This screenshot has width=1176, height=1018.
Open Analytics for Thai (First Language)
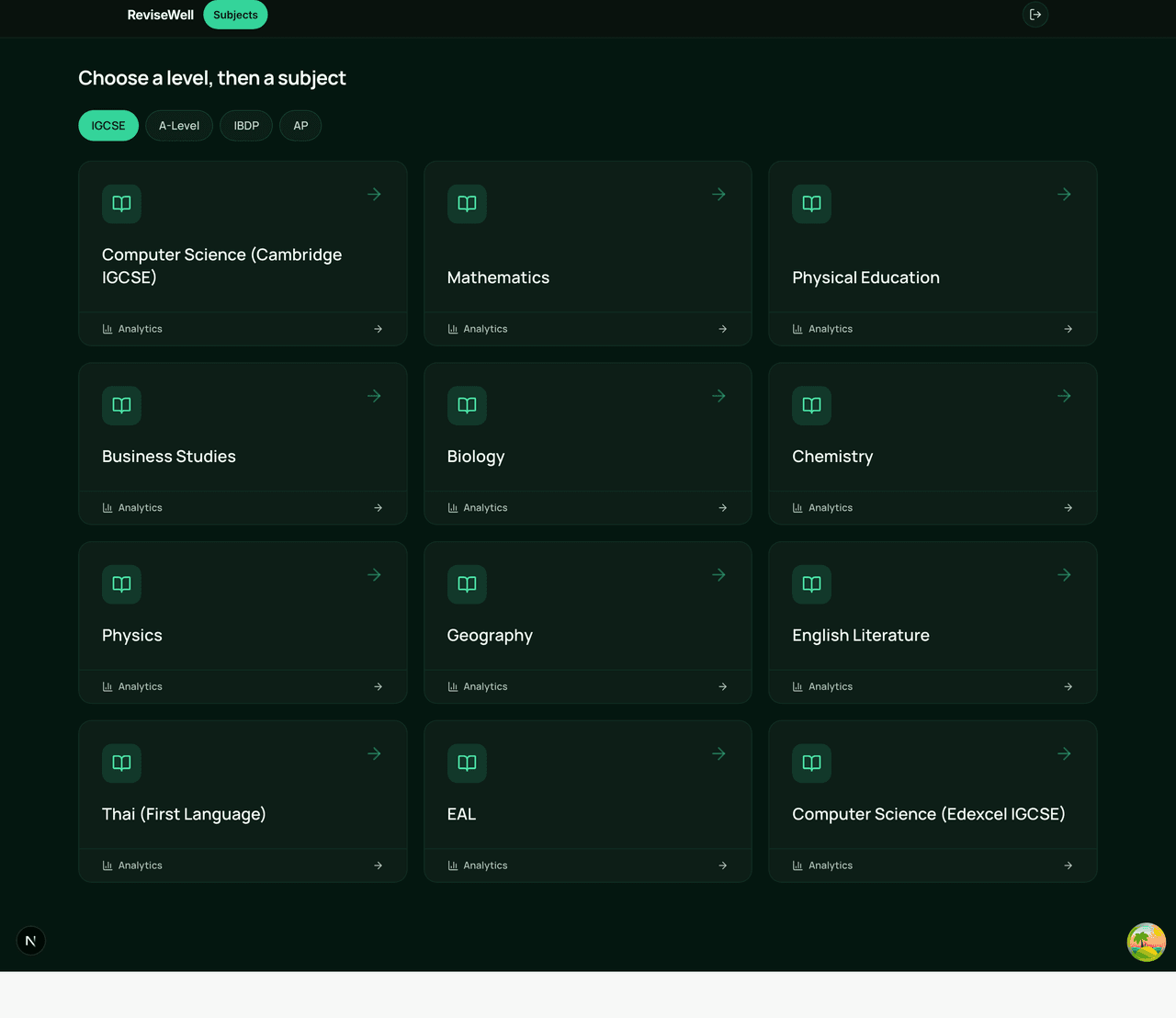click(243, 865)
